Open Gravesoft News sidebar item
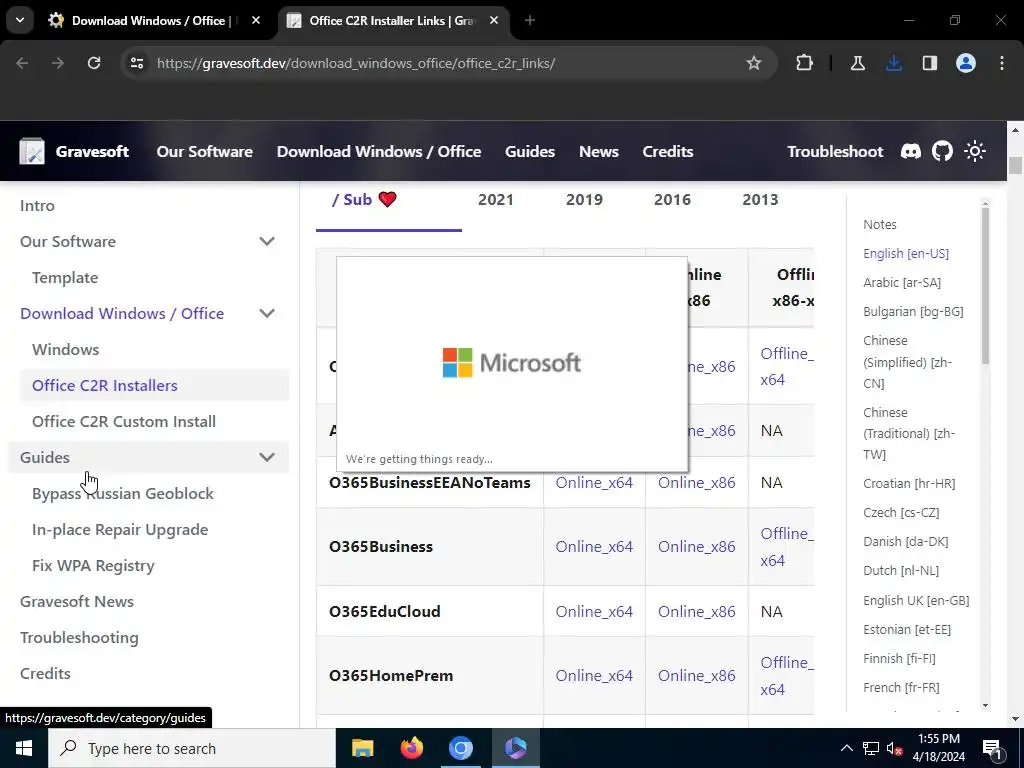This screenshot has width=1024, height=768. tap(77, 601)
